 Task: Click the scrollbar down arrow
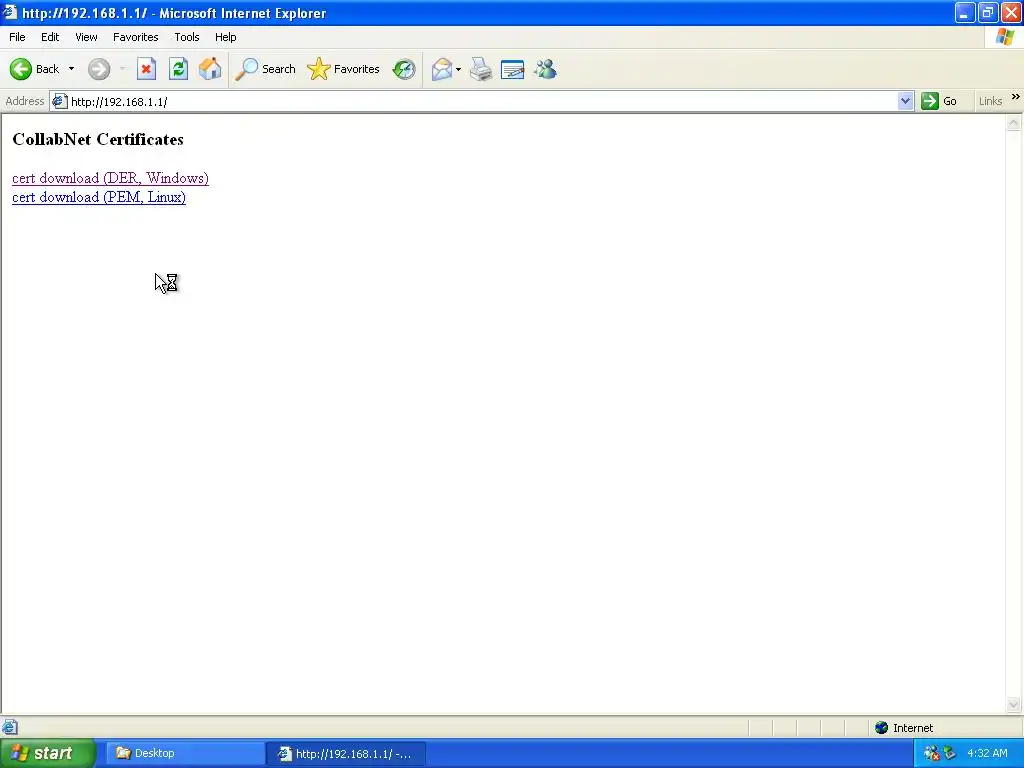(1014, 704)
